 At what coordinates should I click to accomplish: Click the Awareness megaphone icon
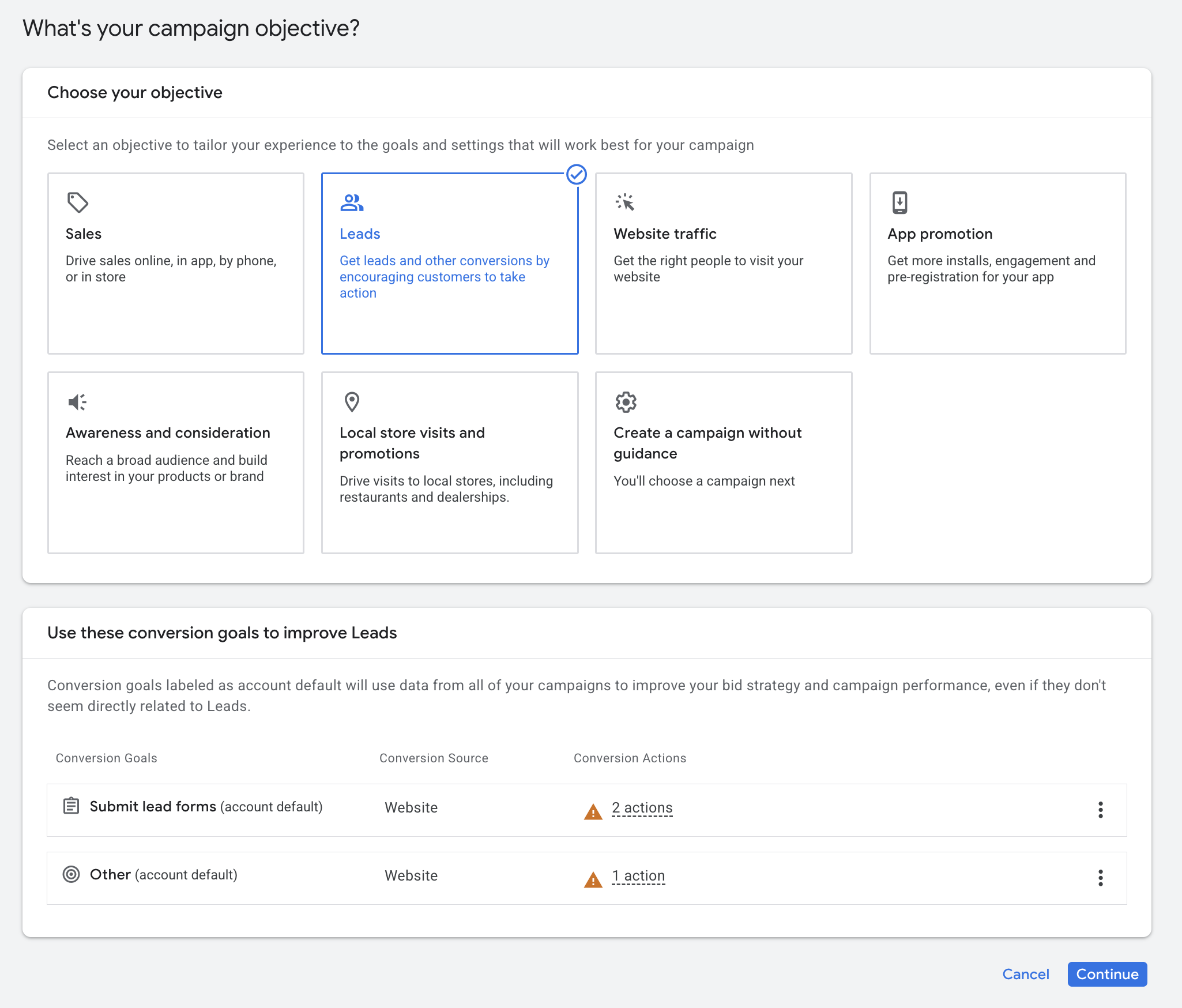[77, 402]
